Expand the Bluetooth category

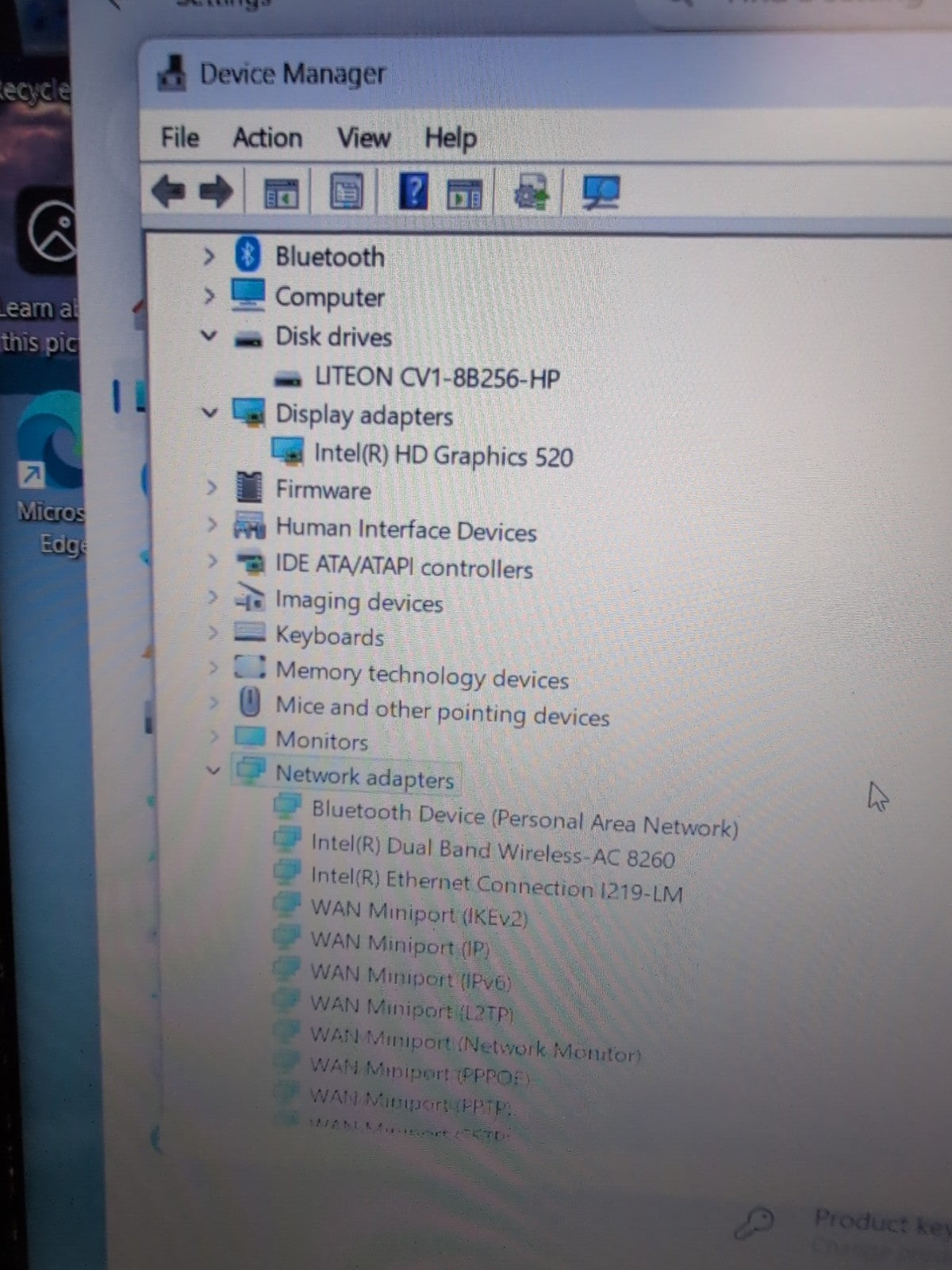[x=209, y=256]
